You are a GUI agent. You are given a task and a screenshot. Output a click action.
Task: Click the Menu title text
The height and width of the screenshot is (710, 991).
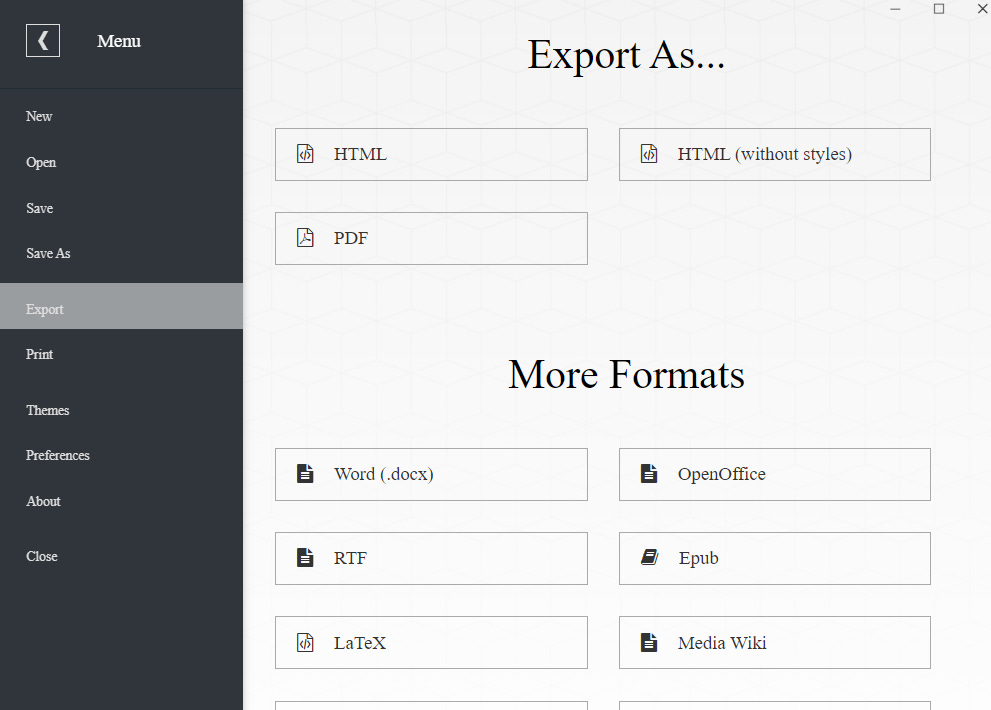point(119,41)
